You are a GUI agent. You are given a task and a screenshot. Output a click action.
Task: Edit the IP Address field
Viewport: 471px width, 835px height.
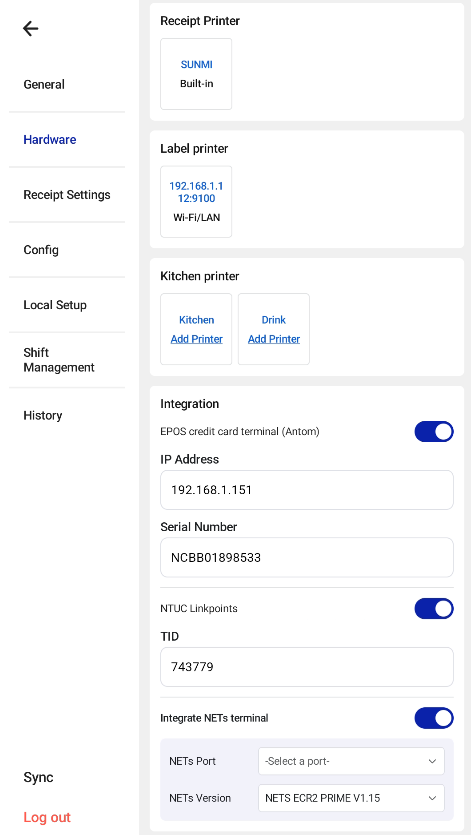coord(307,490)
